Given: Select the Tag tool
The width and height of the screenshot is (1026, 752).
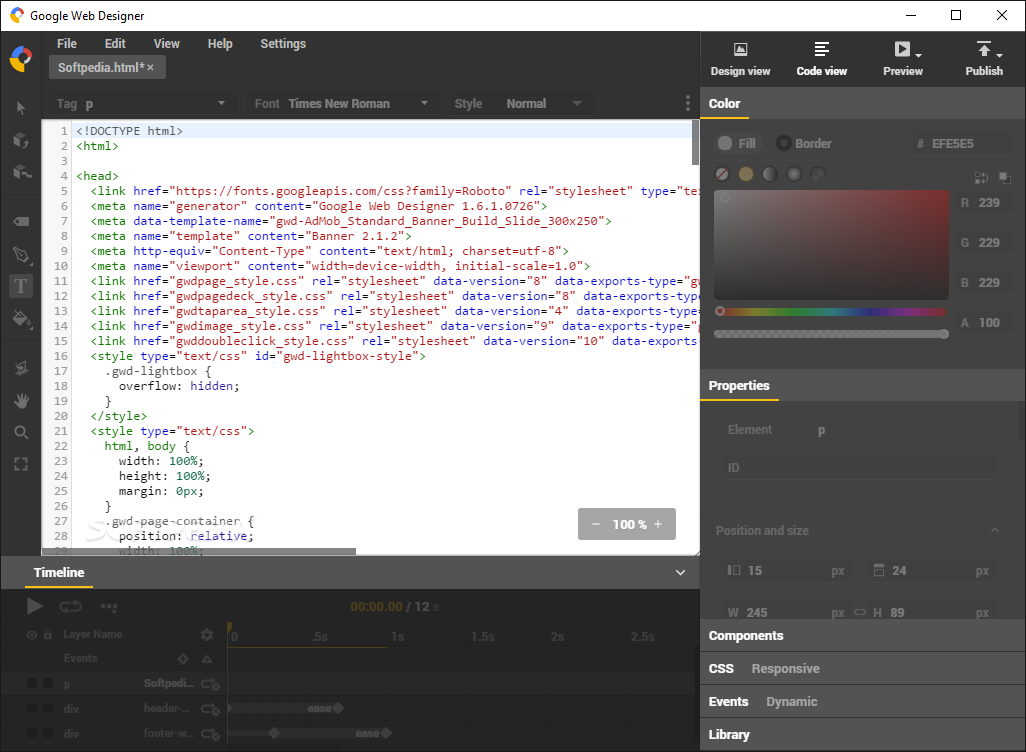Looking at the screenshot, I should pos(21,221).
